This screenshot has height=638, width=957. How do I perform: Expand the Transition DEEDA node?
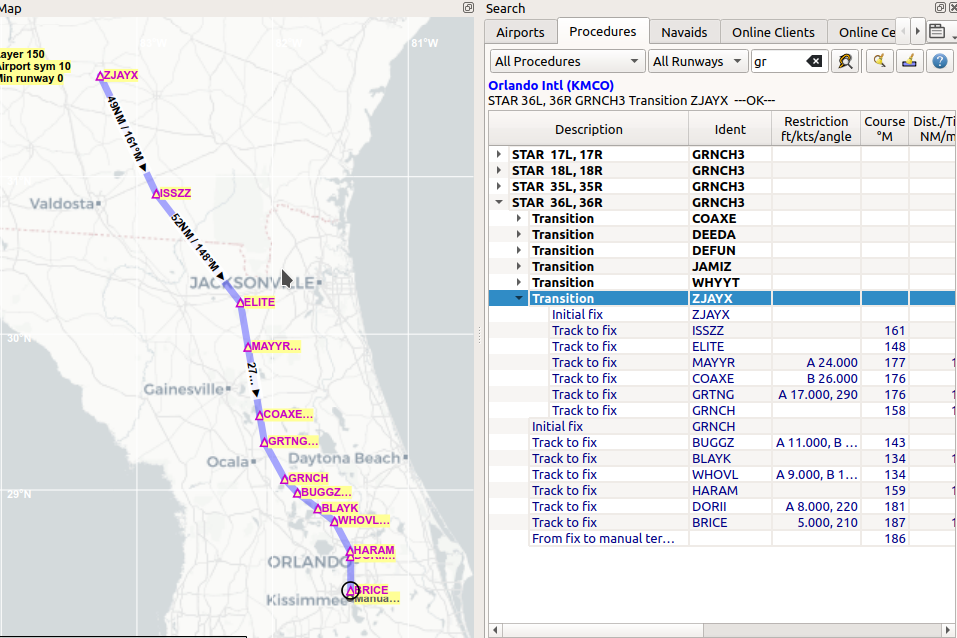click(x=519, y=234)
